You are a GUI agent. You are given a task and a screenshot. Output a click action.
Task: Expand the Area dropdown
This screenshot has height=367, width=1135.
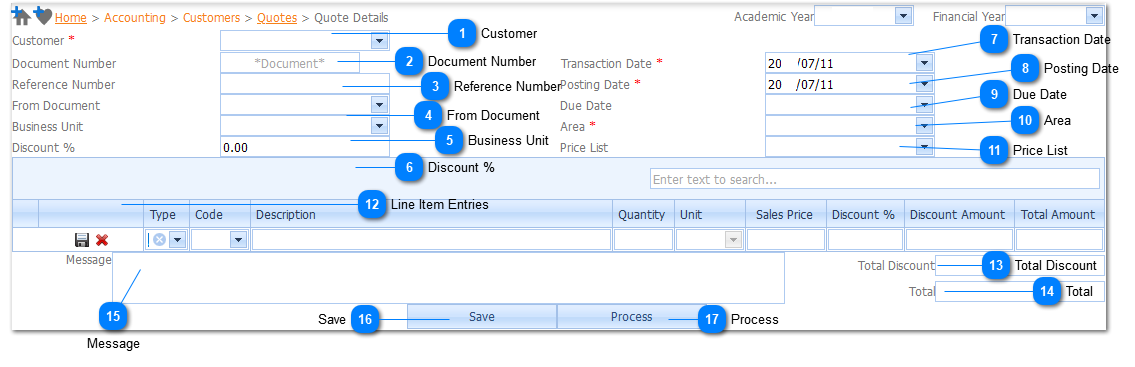(x=924, y=126)
